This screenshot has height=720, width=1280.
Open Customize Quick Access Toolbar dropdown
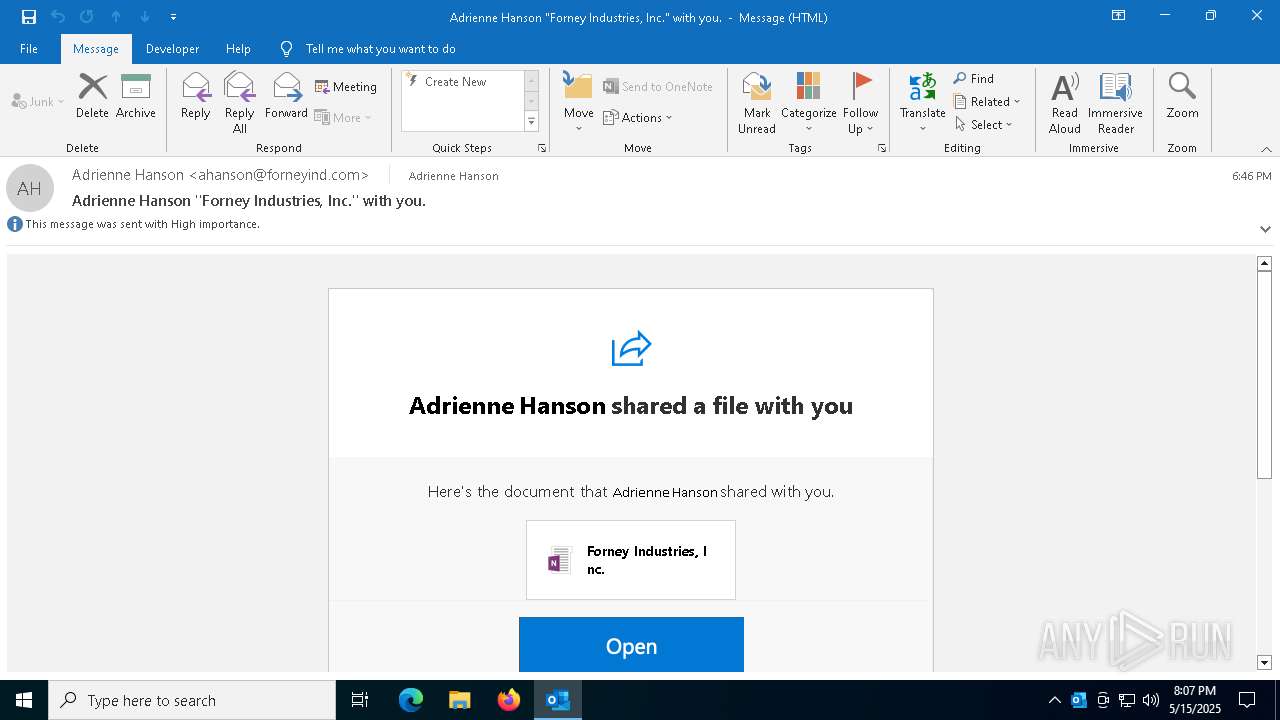(x=173, y=17)
